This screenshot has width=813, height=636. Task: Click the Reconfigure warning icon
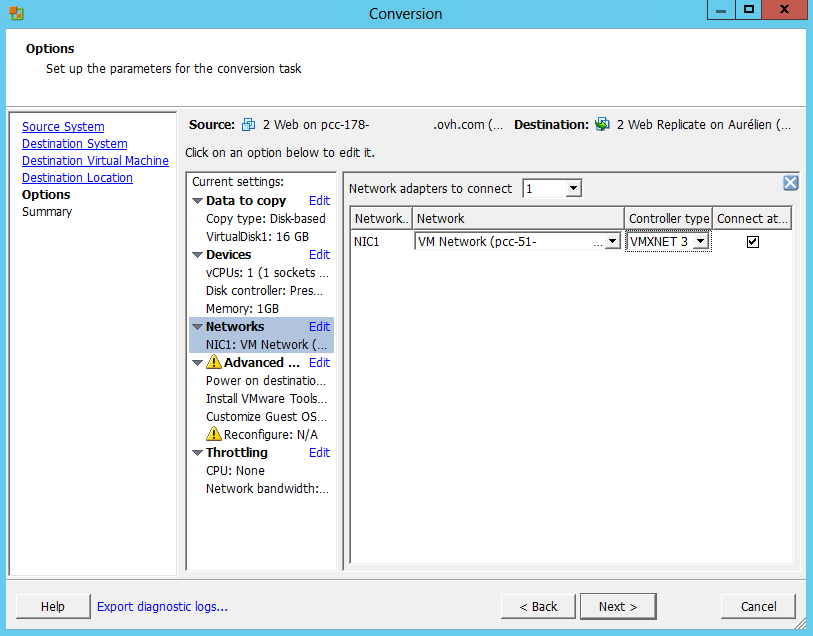[213, 435]
